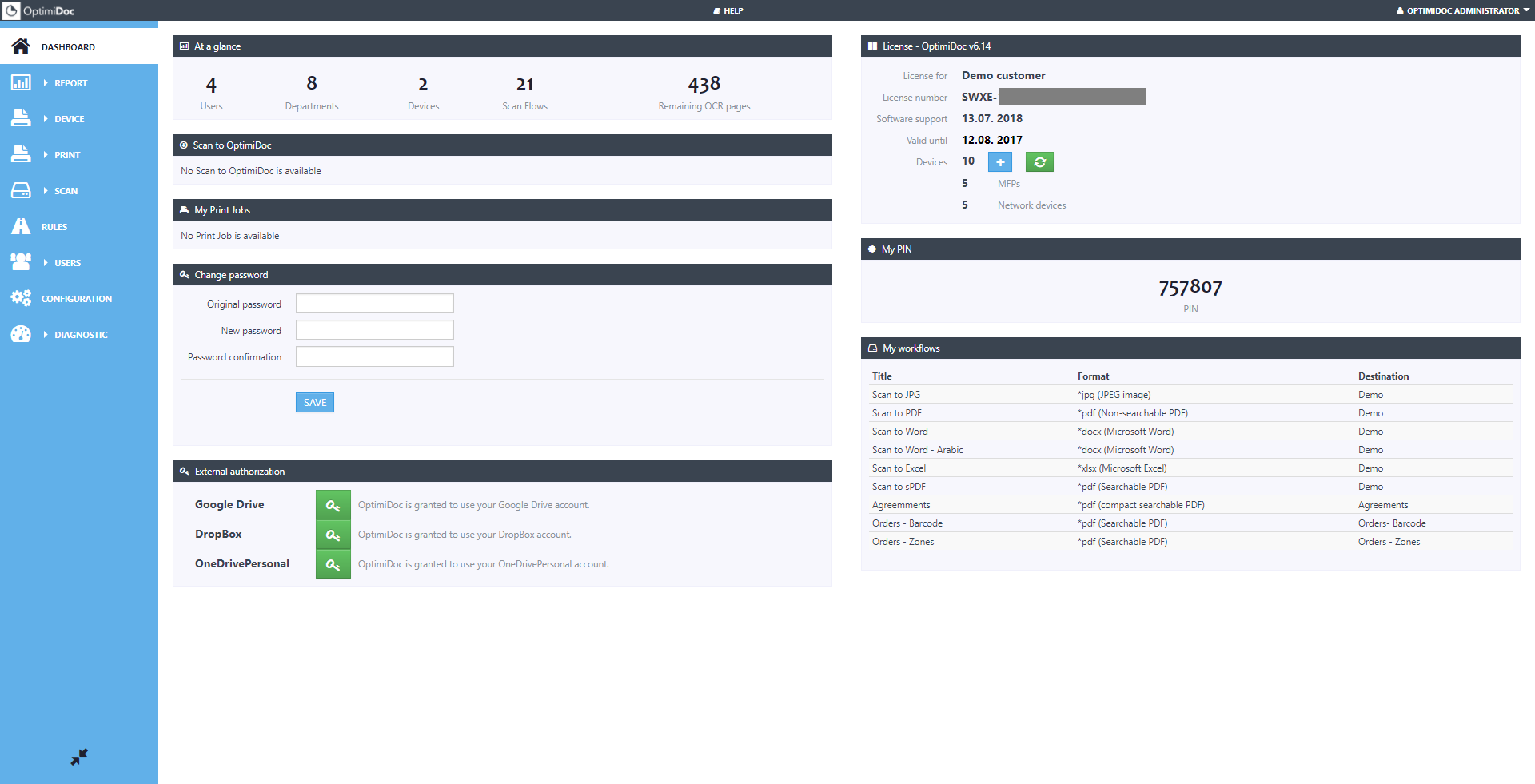Click the green DropBox authorization key
Image resolution: width=1535 pixels, height=784 pixels.
pos(333,535)
